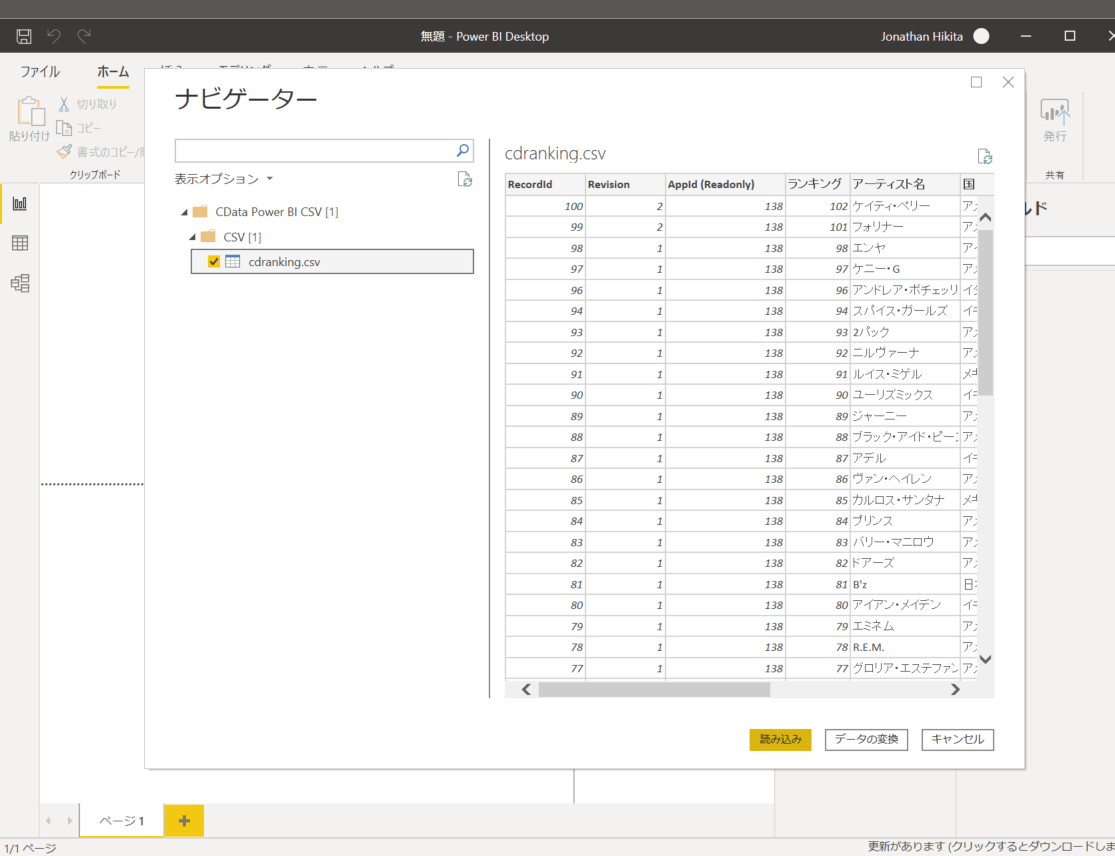The height and width of the screenshot is (856, 1115).
Task: Click the preview scroll down arrow
Action: coord(986,659)
